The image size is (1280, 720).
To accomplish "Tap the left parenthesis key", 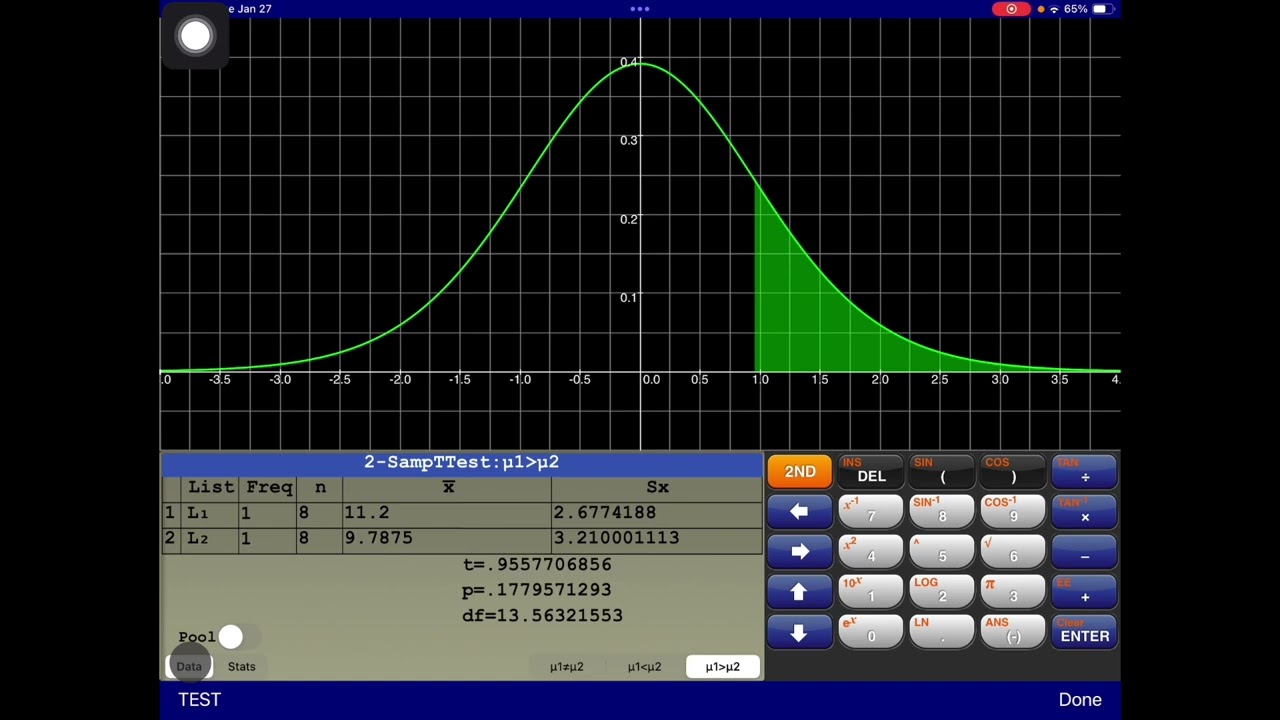I will [x=942, y=471].
